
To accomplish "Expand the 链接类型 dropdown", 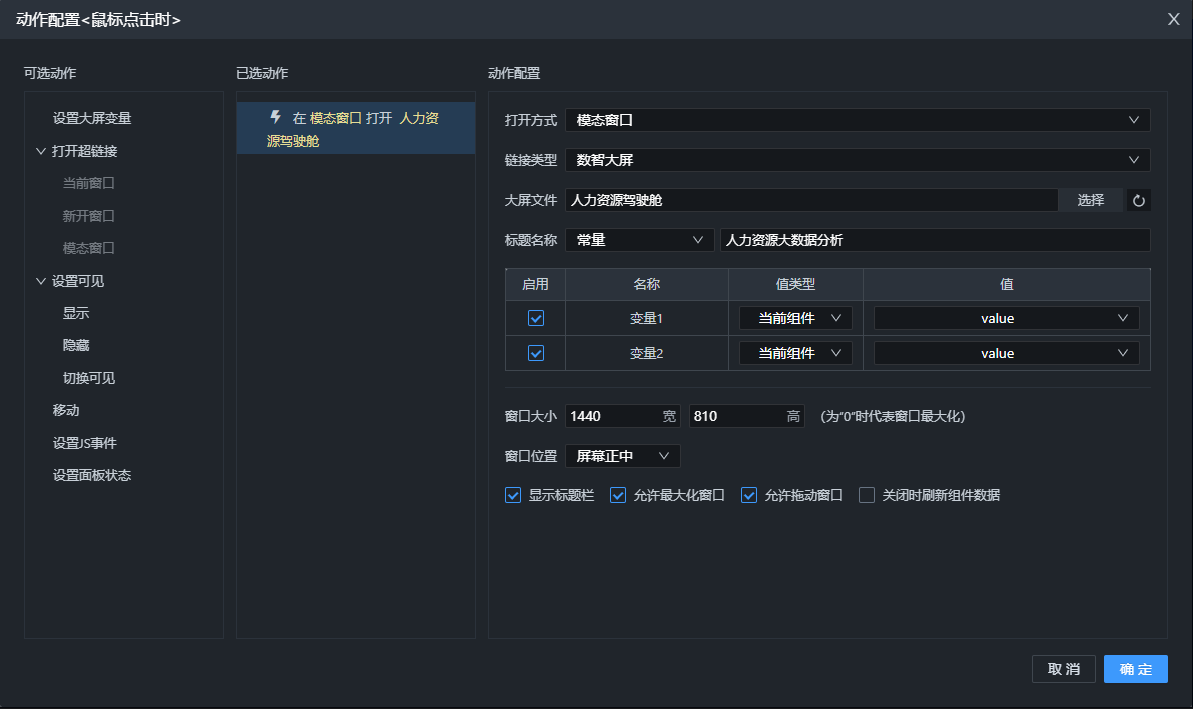I will click(857, 160).
